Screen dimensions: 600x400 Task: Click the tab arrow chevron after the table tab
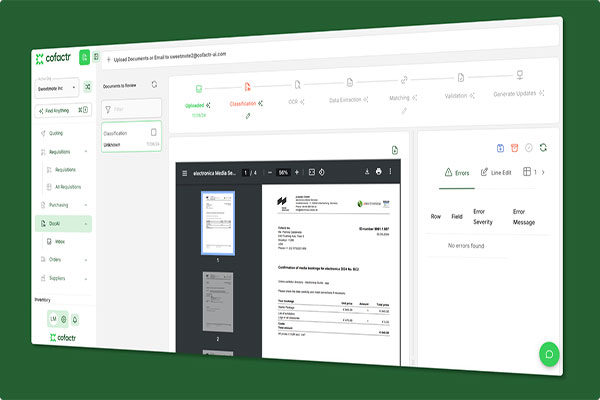(x=543, y=172)
